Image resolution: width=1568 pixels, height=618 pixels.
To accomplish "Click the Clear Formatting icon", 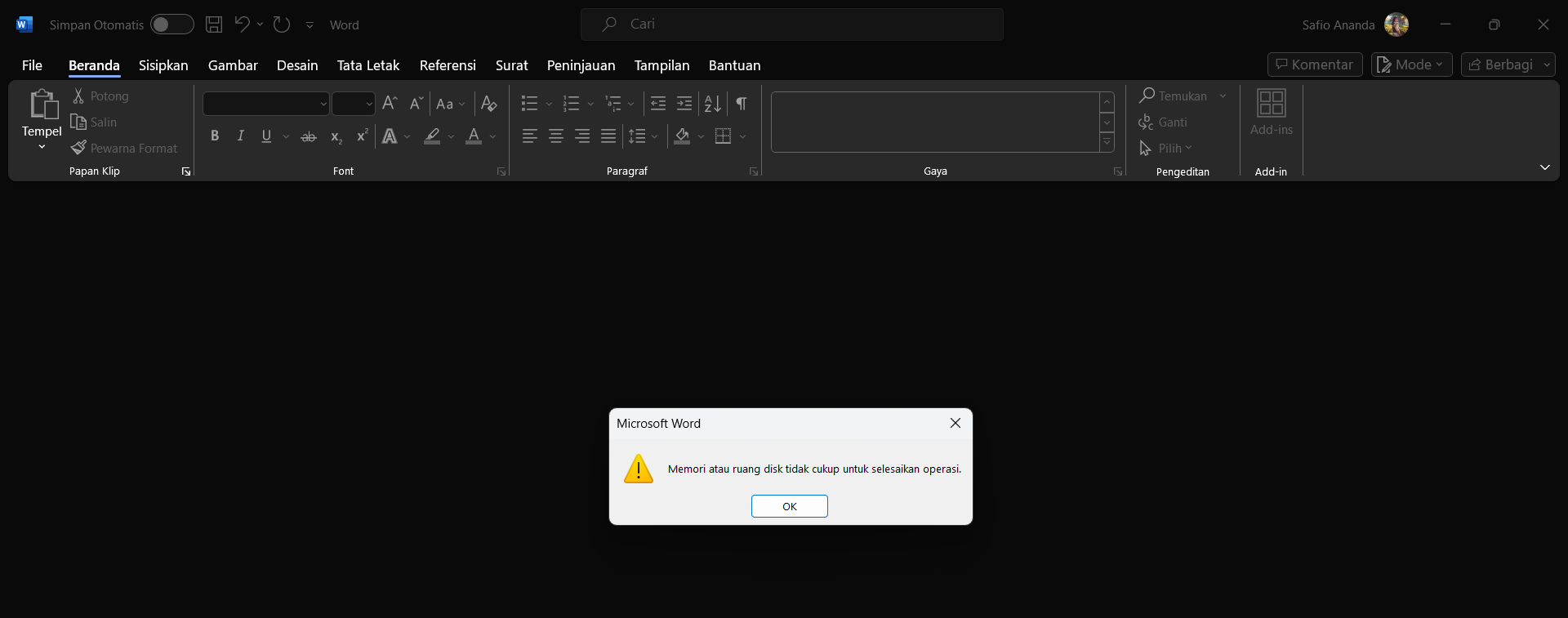I will pyautogui.click(x=489, y=104).
